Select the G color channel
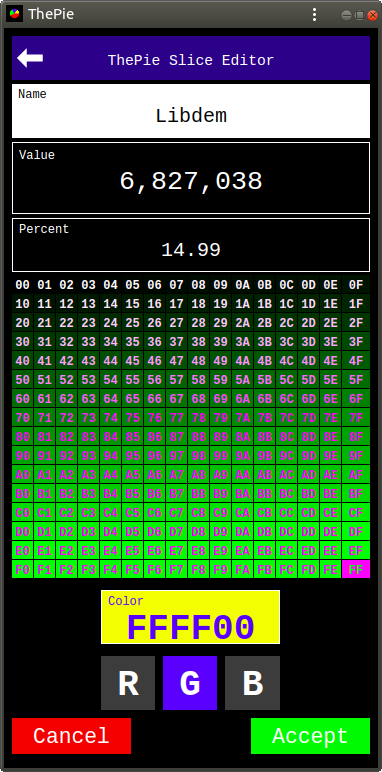This screenshot has width=382, height=772. coord(190,683)
